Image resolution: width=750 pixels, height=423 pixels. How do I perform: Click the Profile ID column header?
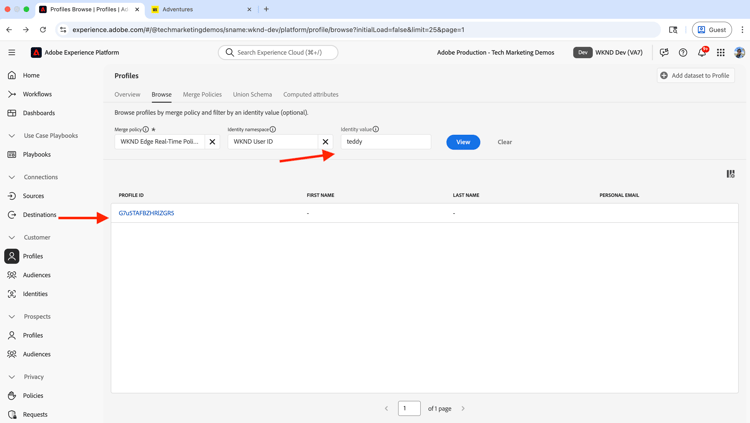(131, 195)
